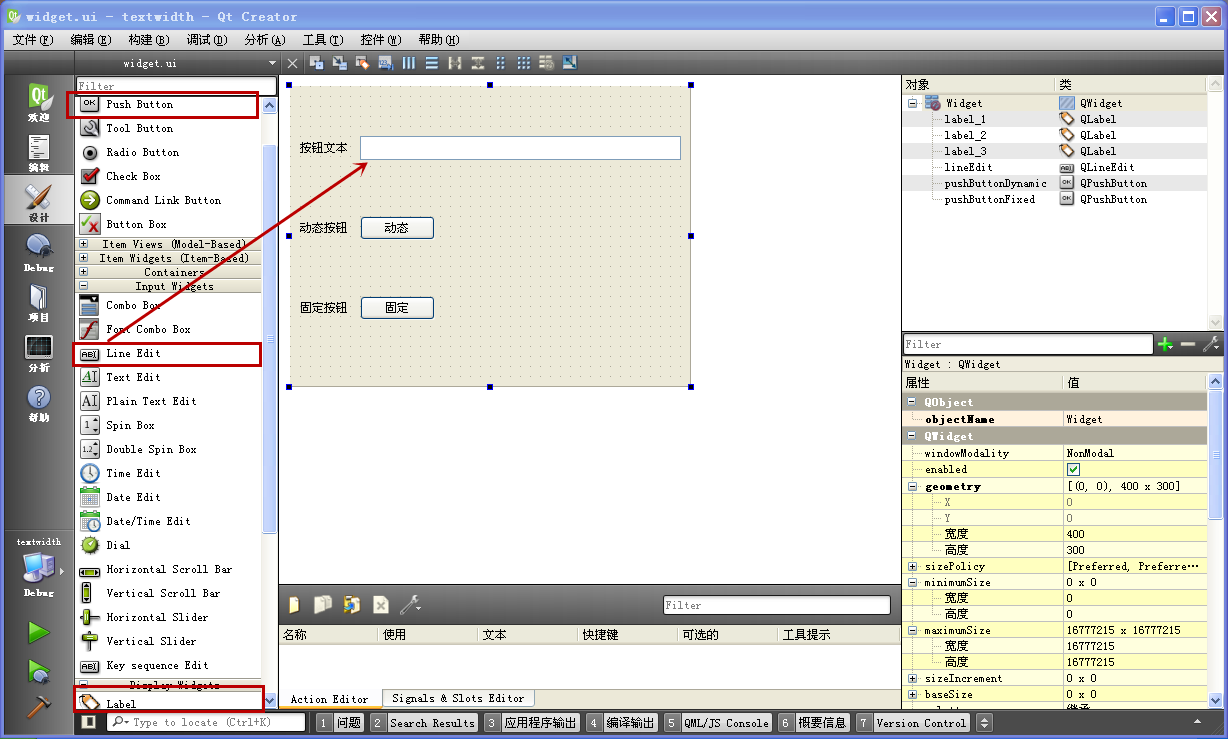This screenshot has width=1228, height=739.
Task: Click the Run green arrow button
Action: click(38, 631)
